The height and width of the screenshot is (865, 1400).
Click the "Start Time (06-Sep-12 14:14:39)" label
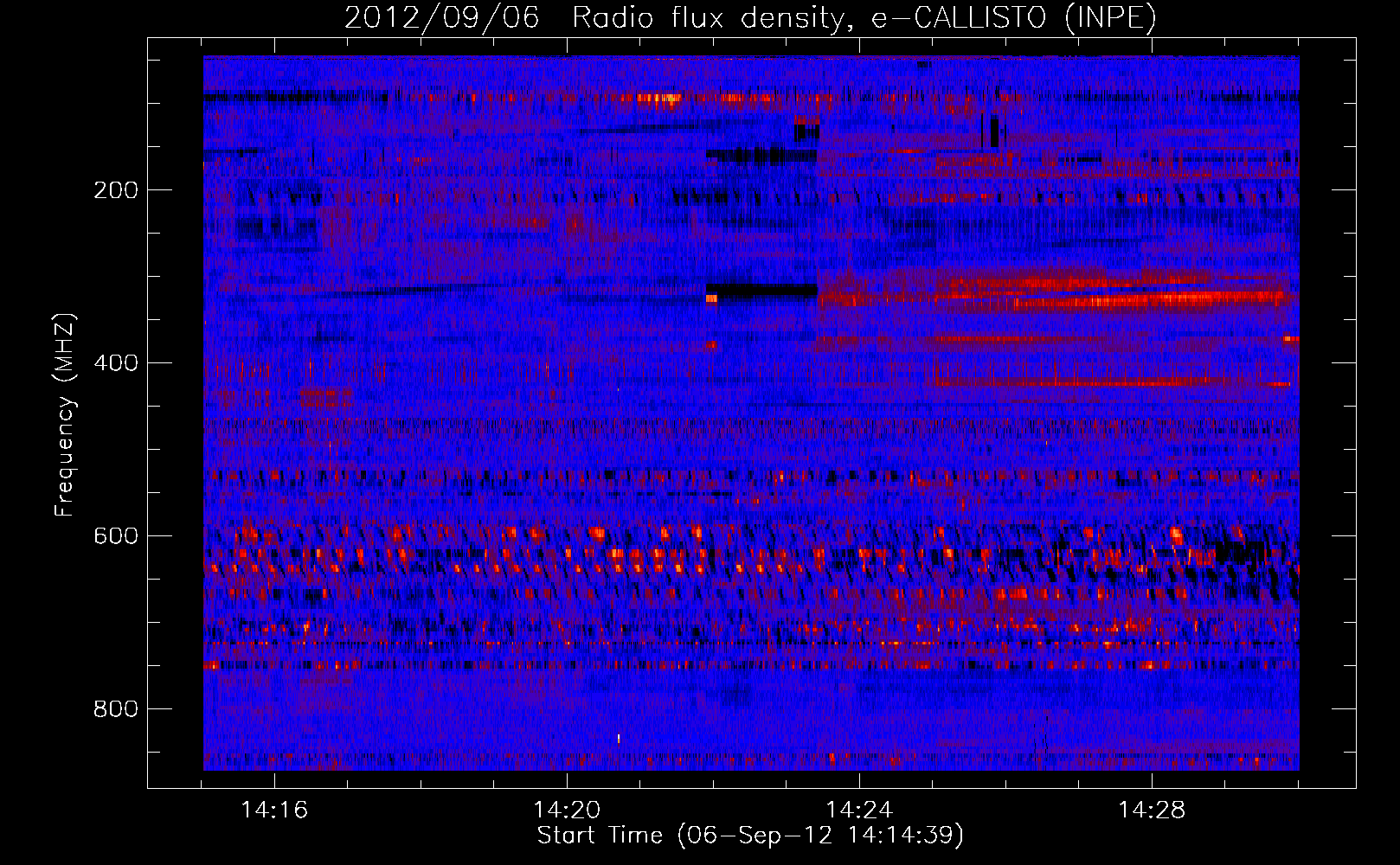click(750, 836)
